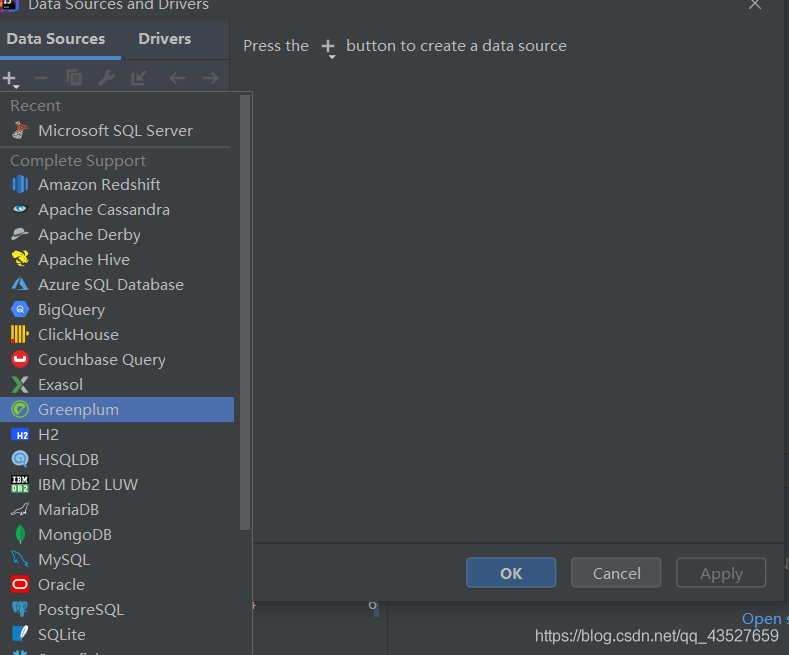The image size is (789, 655).
Task: Click the OK button
Action: [511, 572]
